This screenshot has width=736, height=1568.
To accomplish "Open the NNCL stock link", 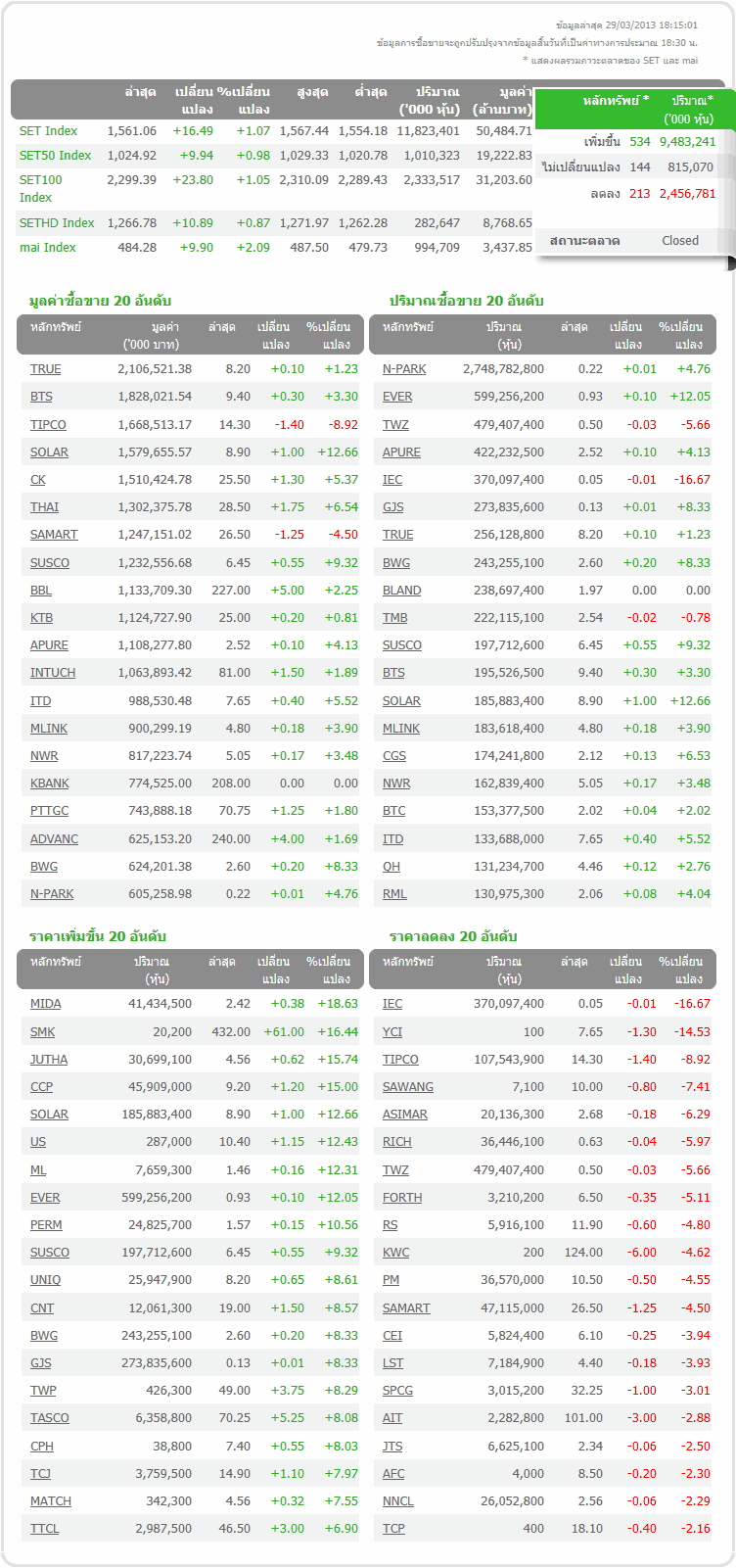I will 397,1501.
